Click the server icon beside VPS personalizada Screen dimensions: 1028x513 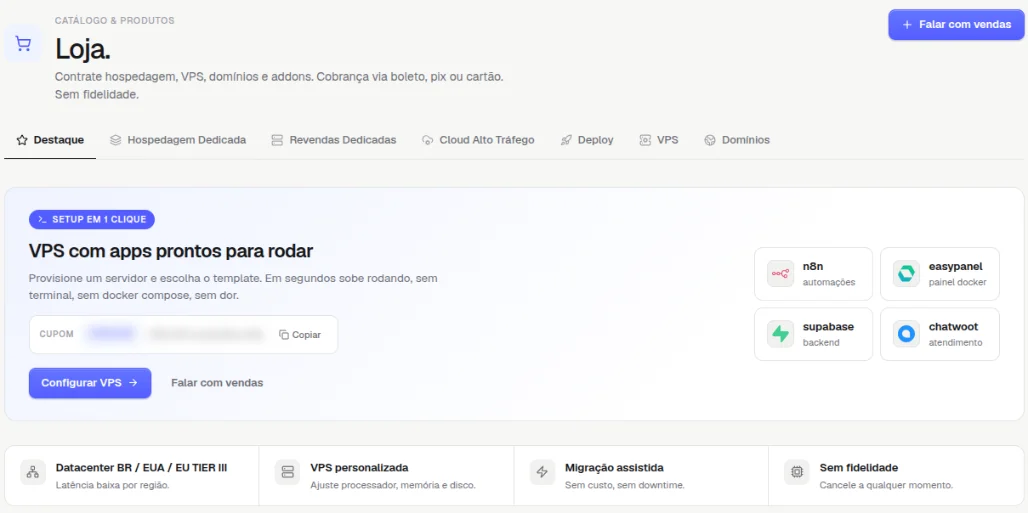click(287, 472)
